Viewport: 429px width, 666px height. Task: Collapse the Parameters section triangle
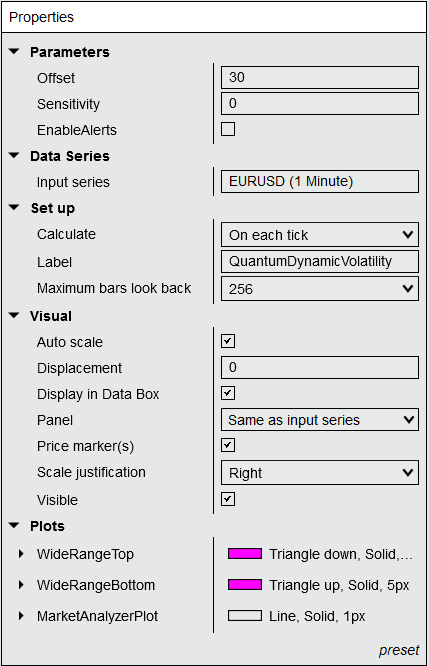[x=14, y=51]
